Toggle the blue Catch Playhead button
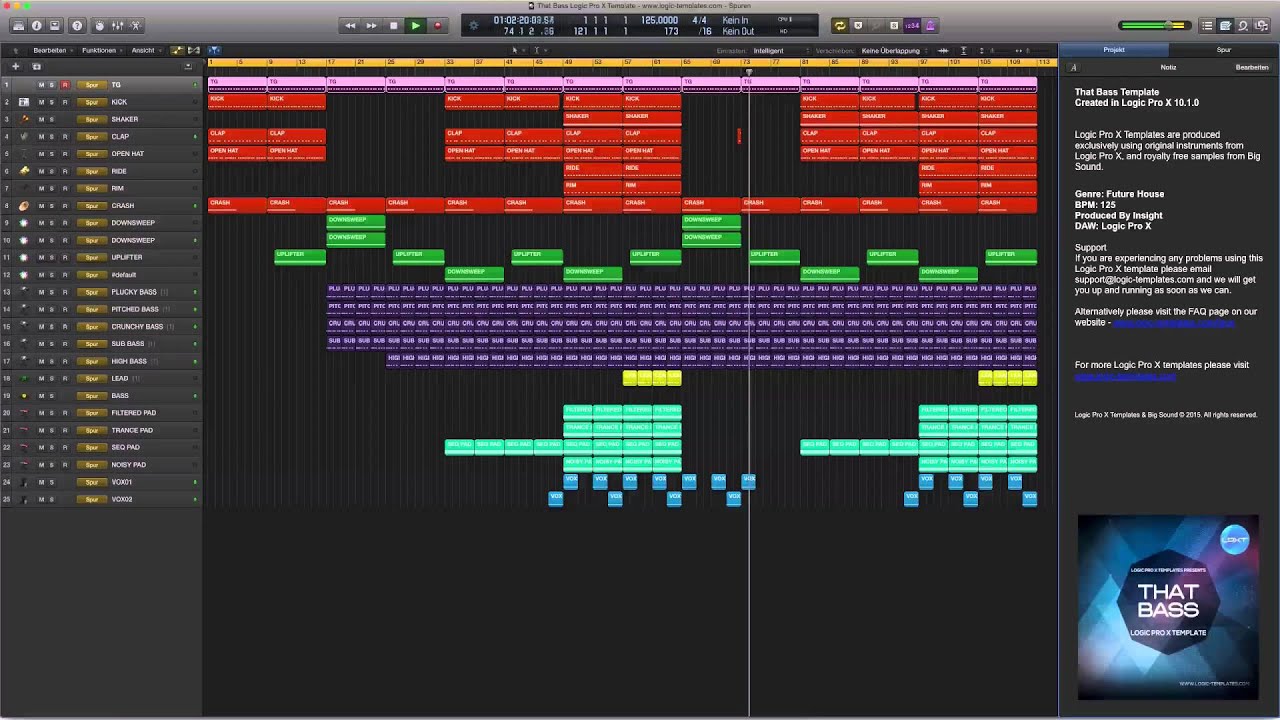 pos(214,50)
